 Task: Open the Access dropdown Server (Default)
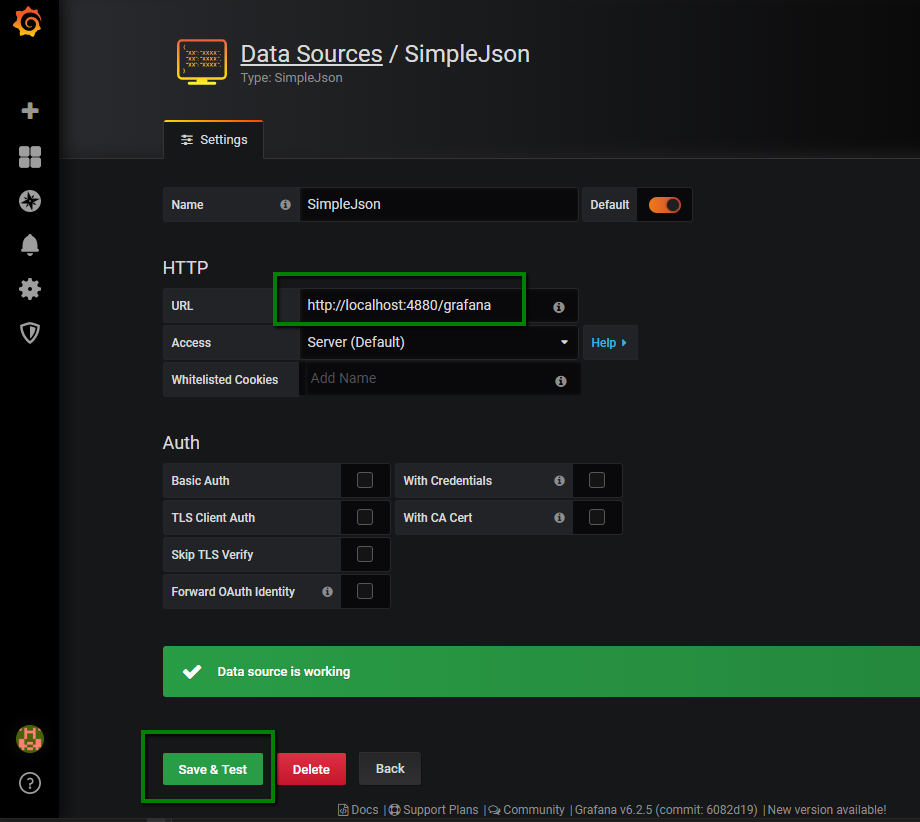click(438, 343)
